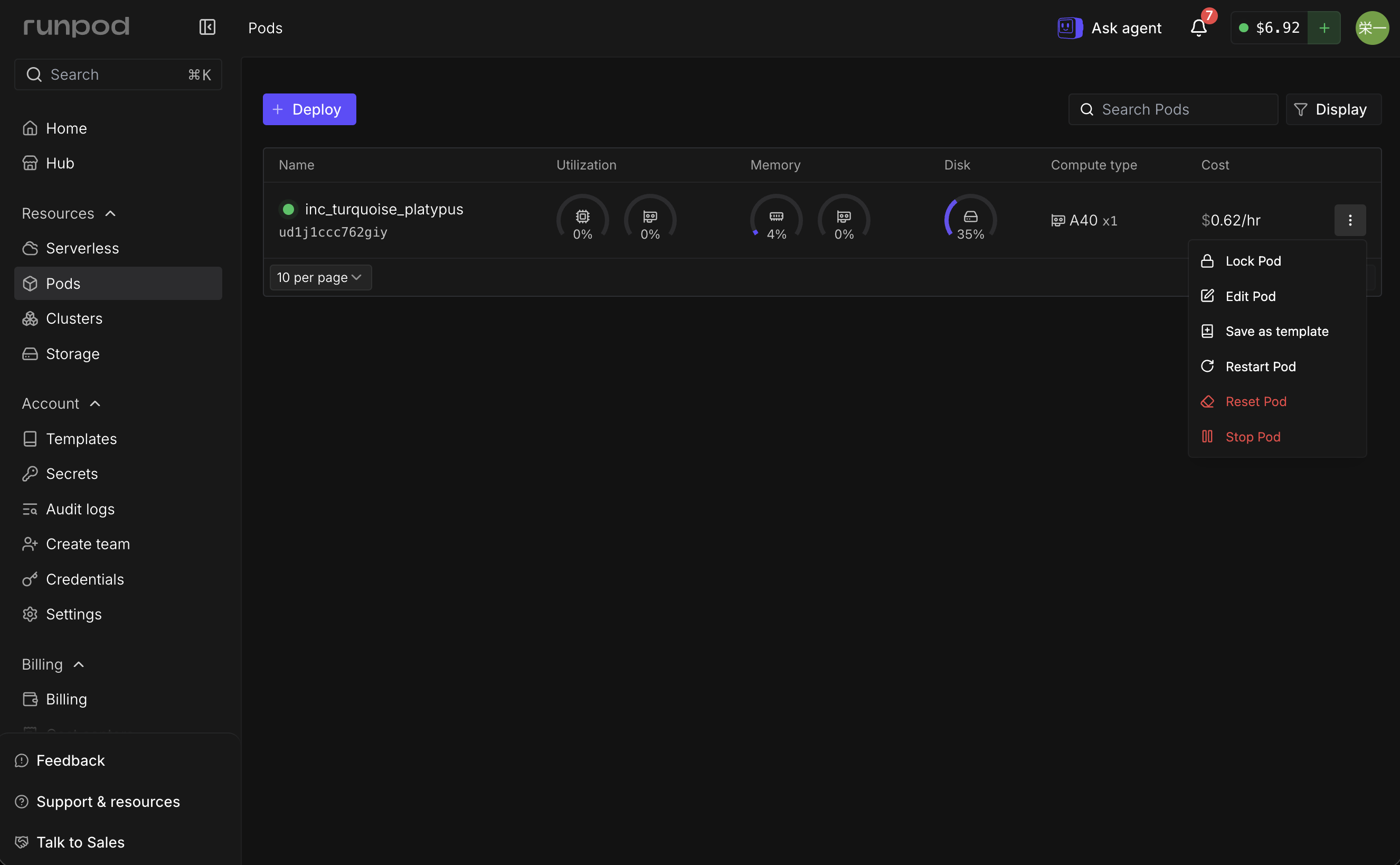
Task: Open Talk to Sales
Action: pyautogui.click(x=69, y=842)
